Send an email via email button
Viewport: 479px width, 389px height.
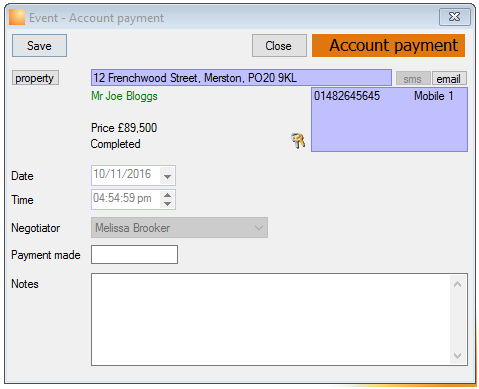click(449, 79)
